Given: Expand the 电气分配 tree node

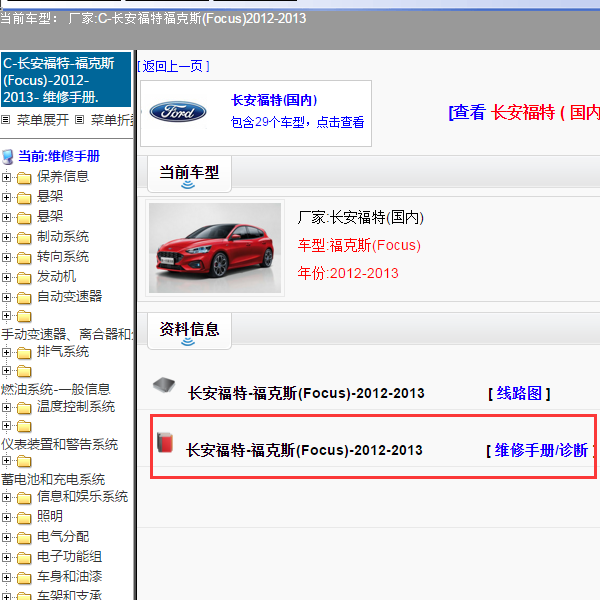Looking at the screenshot, I should 6,537.
